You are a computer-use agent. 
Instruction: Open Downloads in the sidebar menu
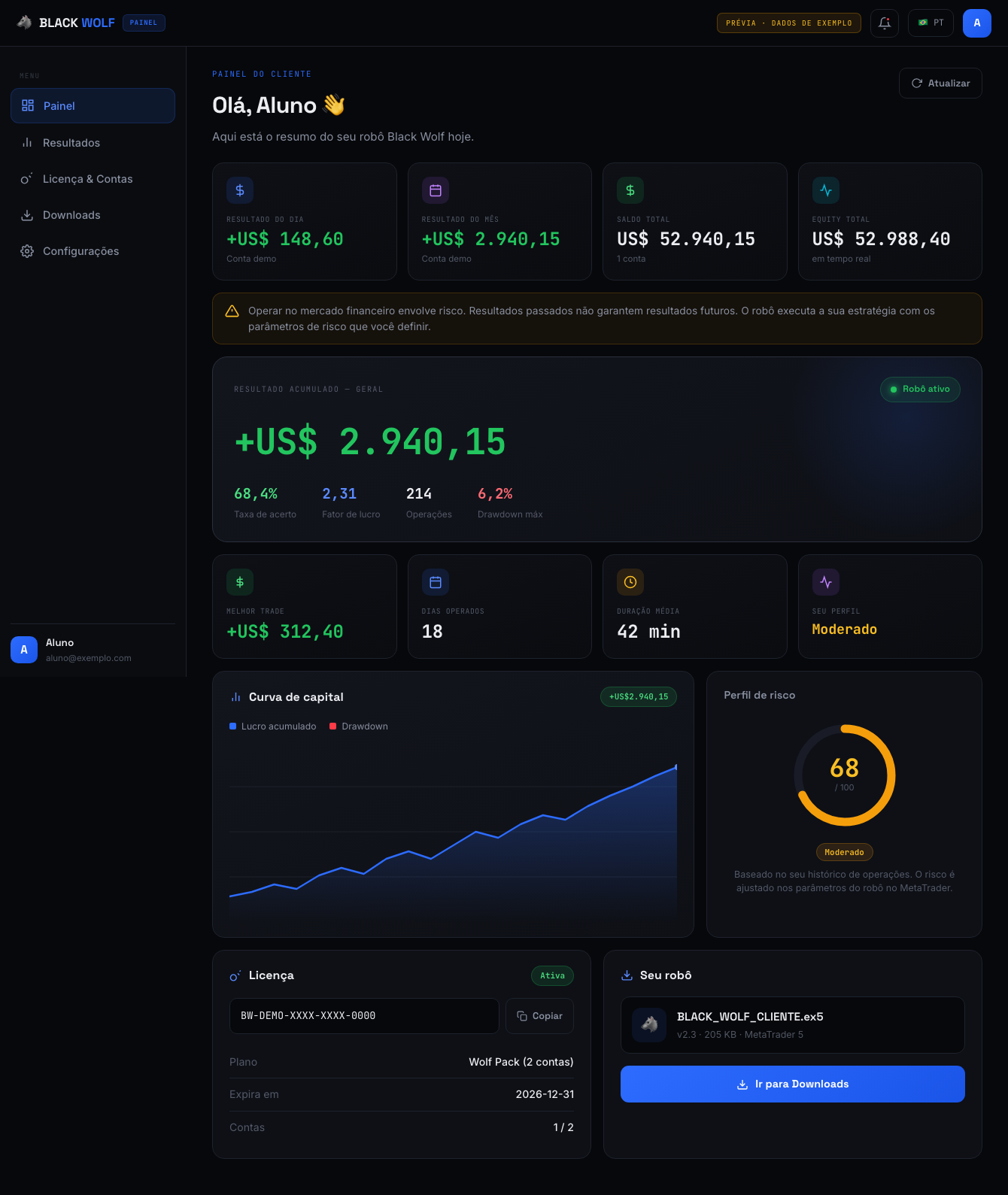pos(93,215)
